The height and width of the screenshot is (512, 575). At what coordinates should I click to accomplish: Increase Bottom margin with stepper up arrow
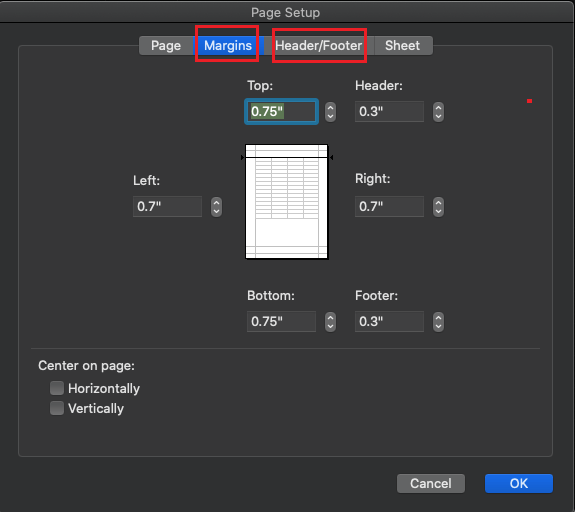[330, 318]
